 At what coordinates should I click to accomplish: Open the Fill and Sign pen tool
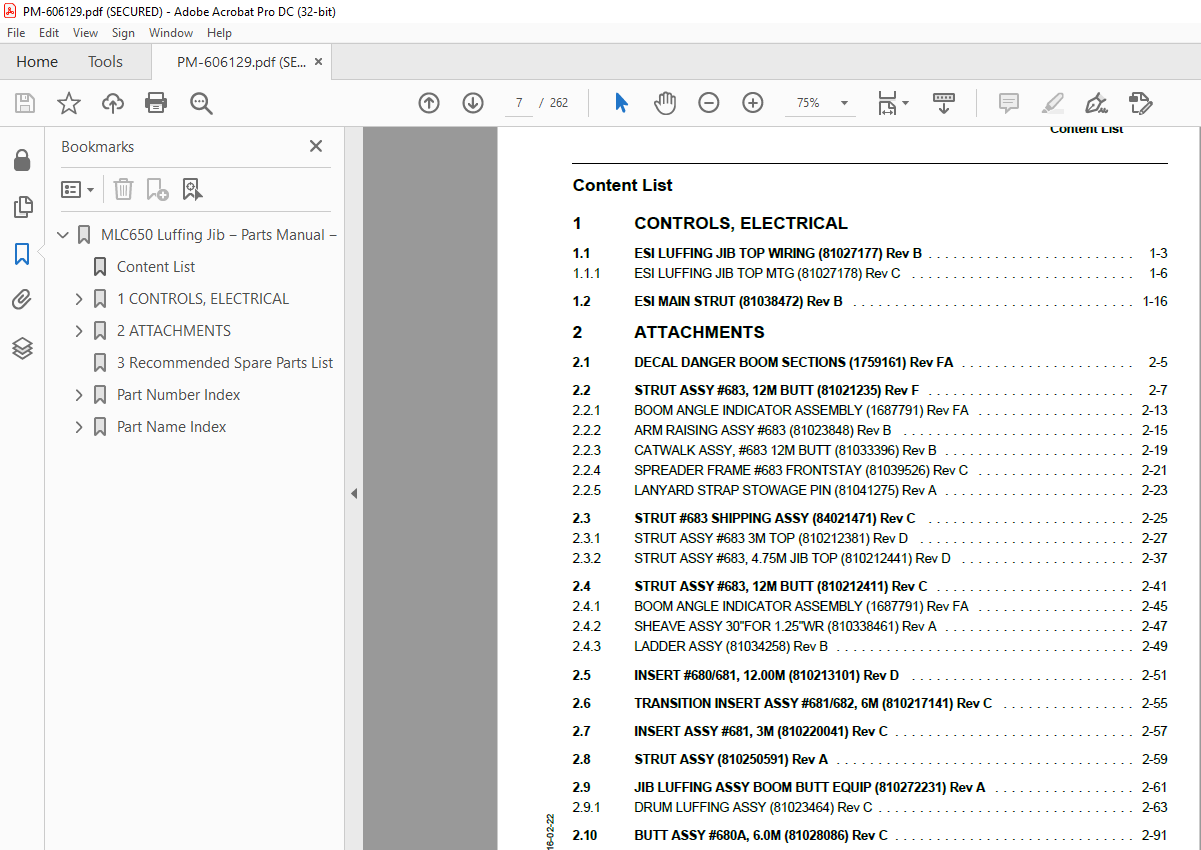click(x=1096, y=103)
